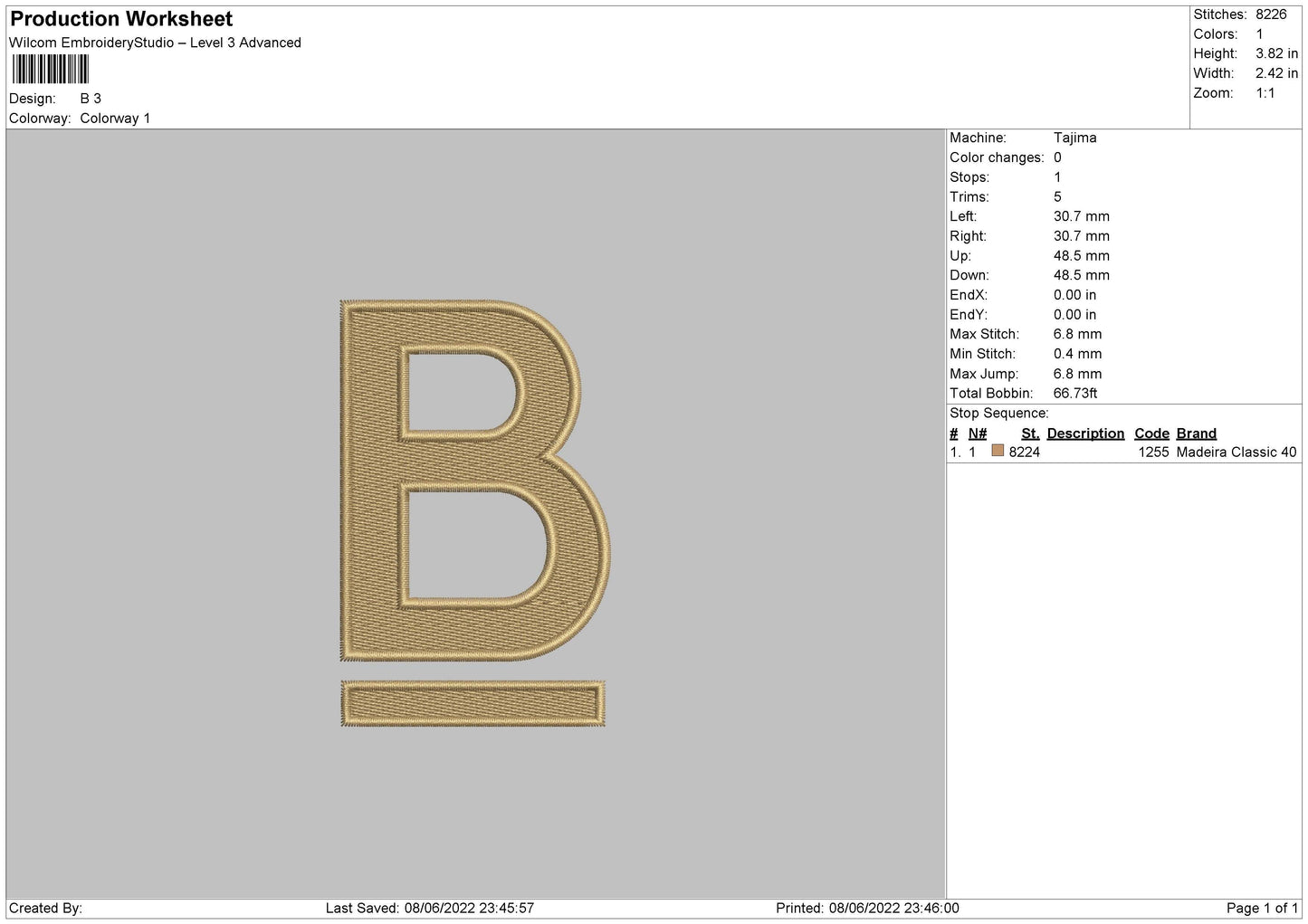Viewport: 1308px width, 924px height.
Task: Click the 'Color changes:' label
Action: [x=997, y=157]
